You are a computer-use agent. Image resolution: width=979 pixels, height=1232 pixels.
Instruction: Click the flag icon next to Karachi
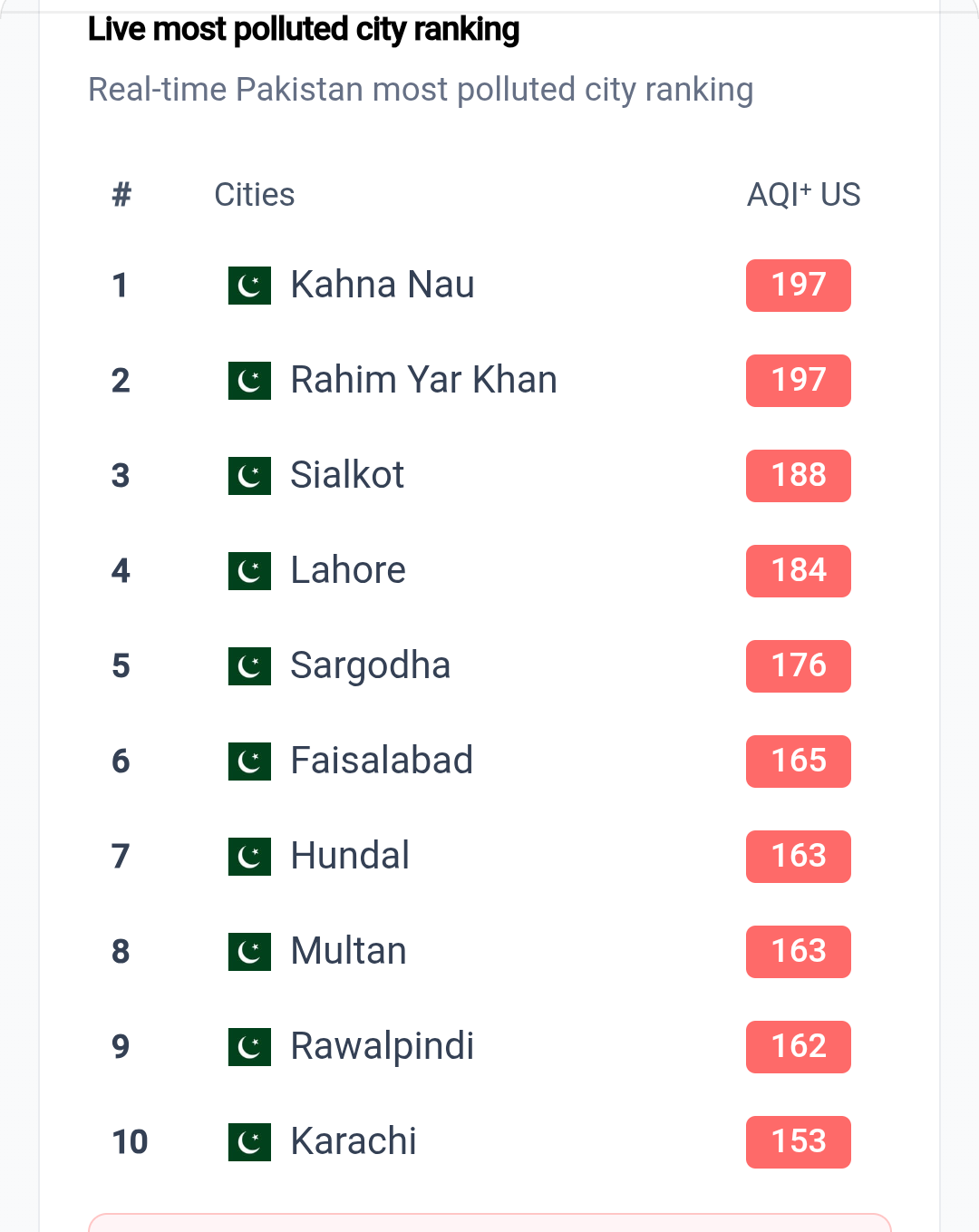249,1142
